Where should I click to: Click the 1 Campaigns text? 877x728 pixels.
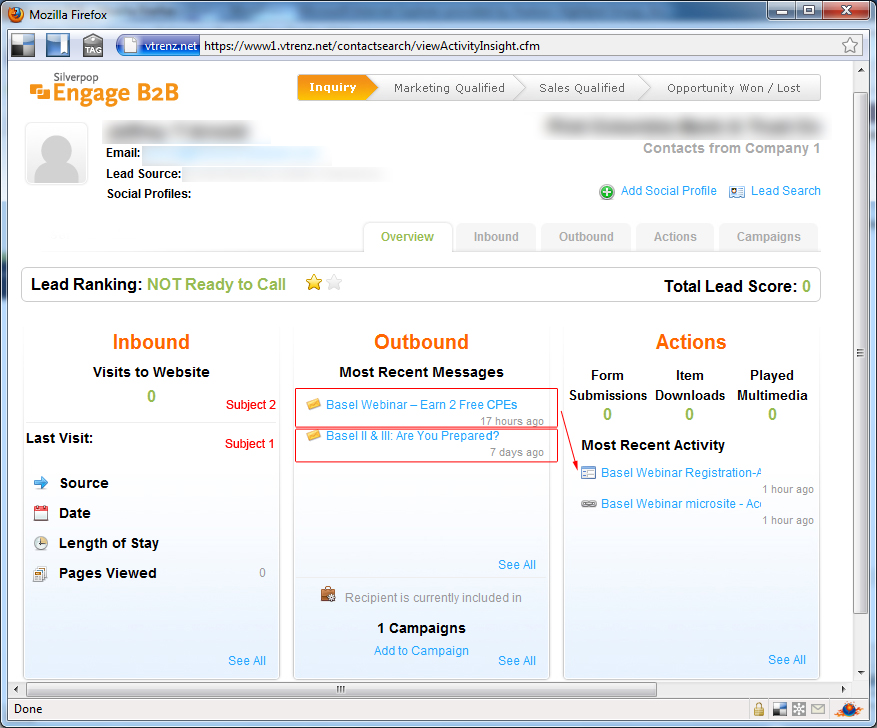point(421,628)
